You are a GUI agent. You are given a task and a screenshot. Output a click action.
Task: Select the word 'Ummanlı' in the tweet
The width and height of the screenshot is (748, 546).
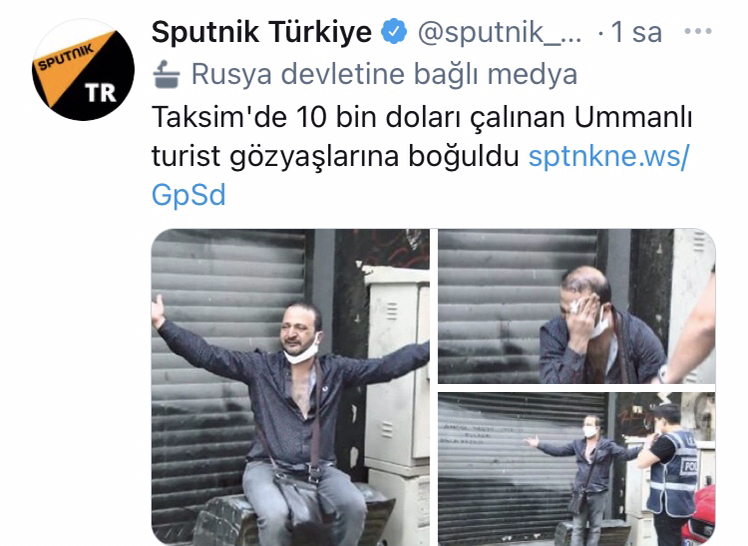633,117
